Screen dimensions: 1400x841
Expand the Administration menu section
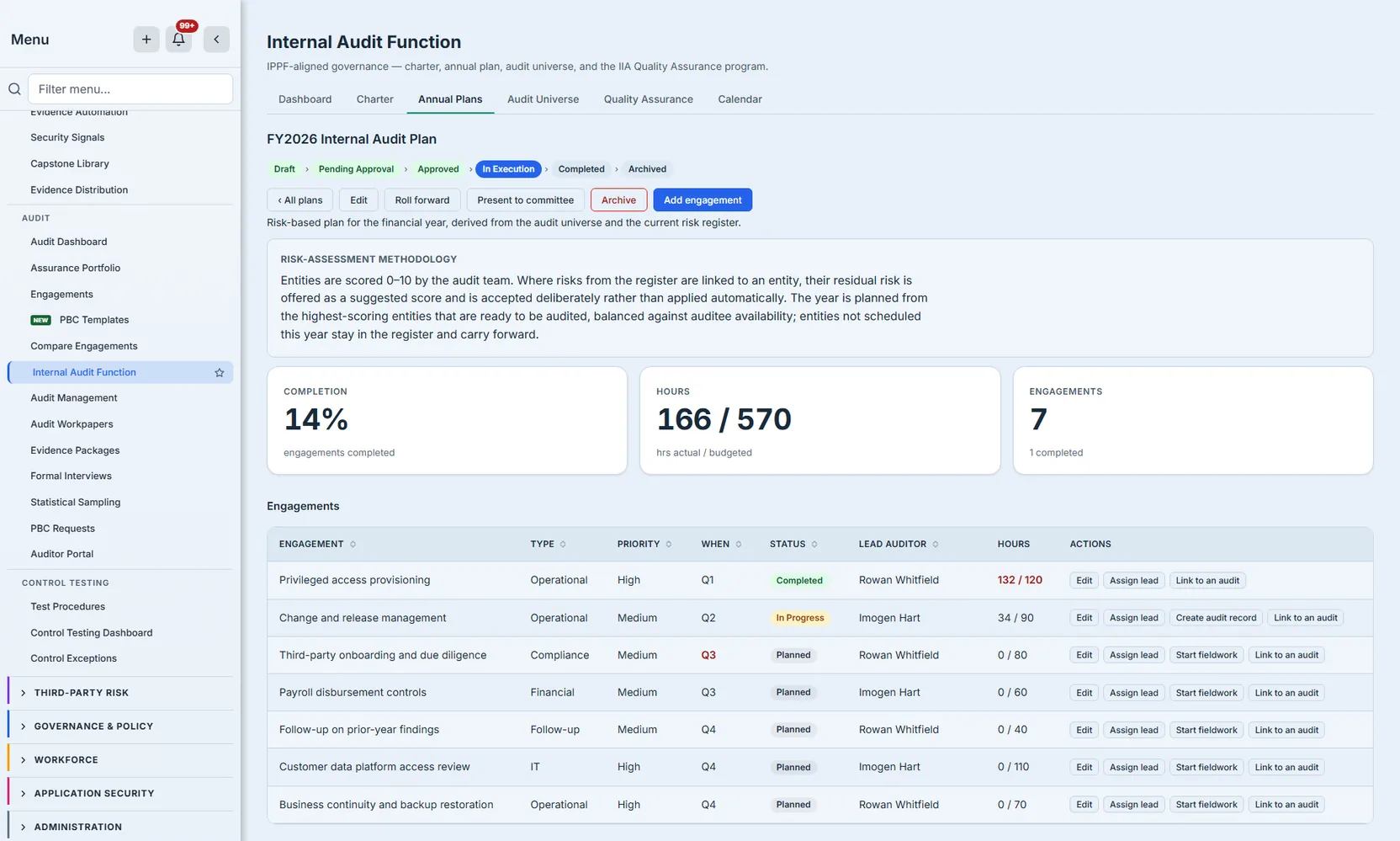[x=120, y=827]
